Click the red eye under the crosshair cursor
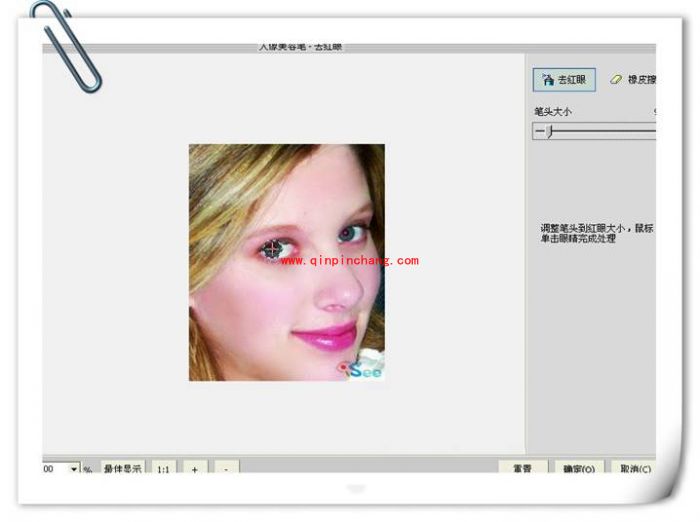This screenshot has width=700, height=522. tap(273, 249)
